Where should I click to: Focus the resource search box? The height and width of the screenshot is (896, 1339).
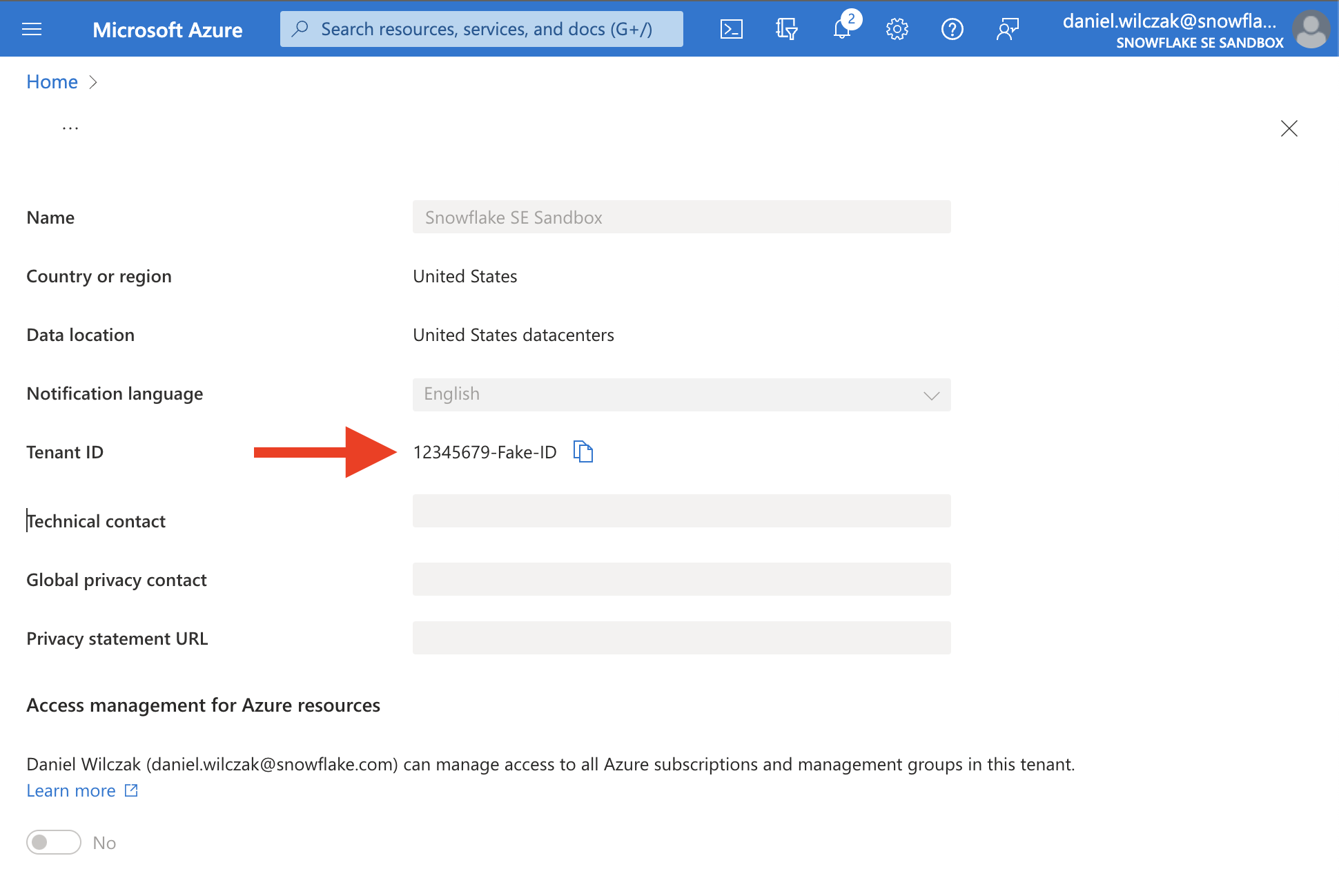[482, 29]
